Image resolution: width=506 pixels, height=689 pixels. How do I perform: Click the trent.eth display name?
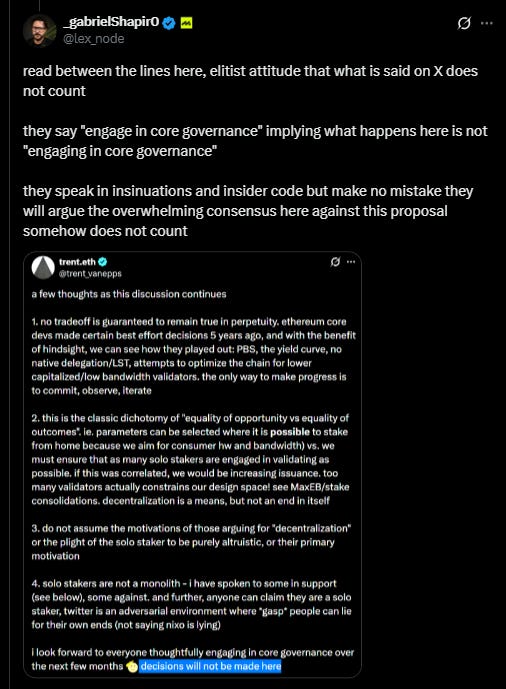click(77, 262)
